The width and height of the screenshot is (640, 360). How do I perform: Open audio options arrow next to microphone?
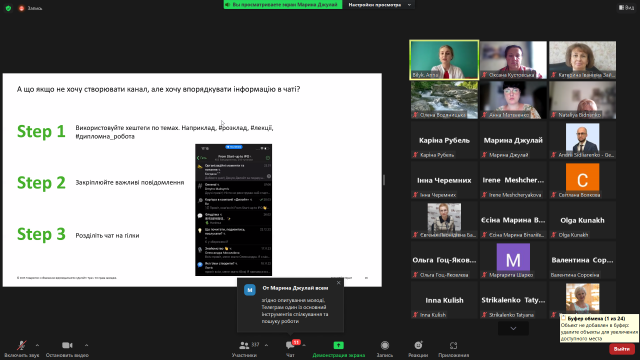point(37,345)
